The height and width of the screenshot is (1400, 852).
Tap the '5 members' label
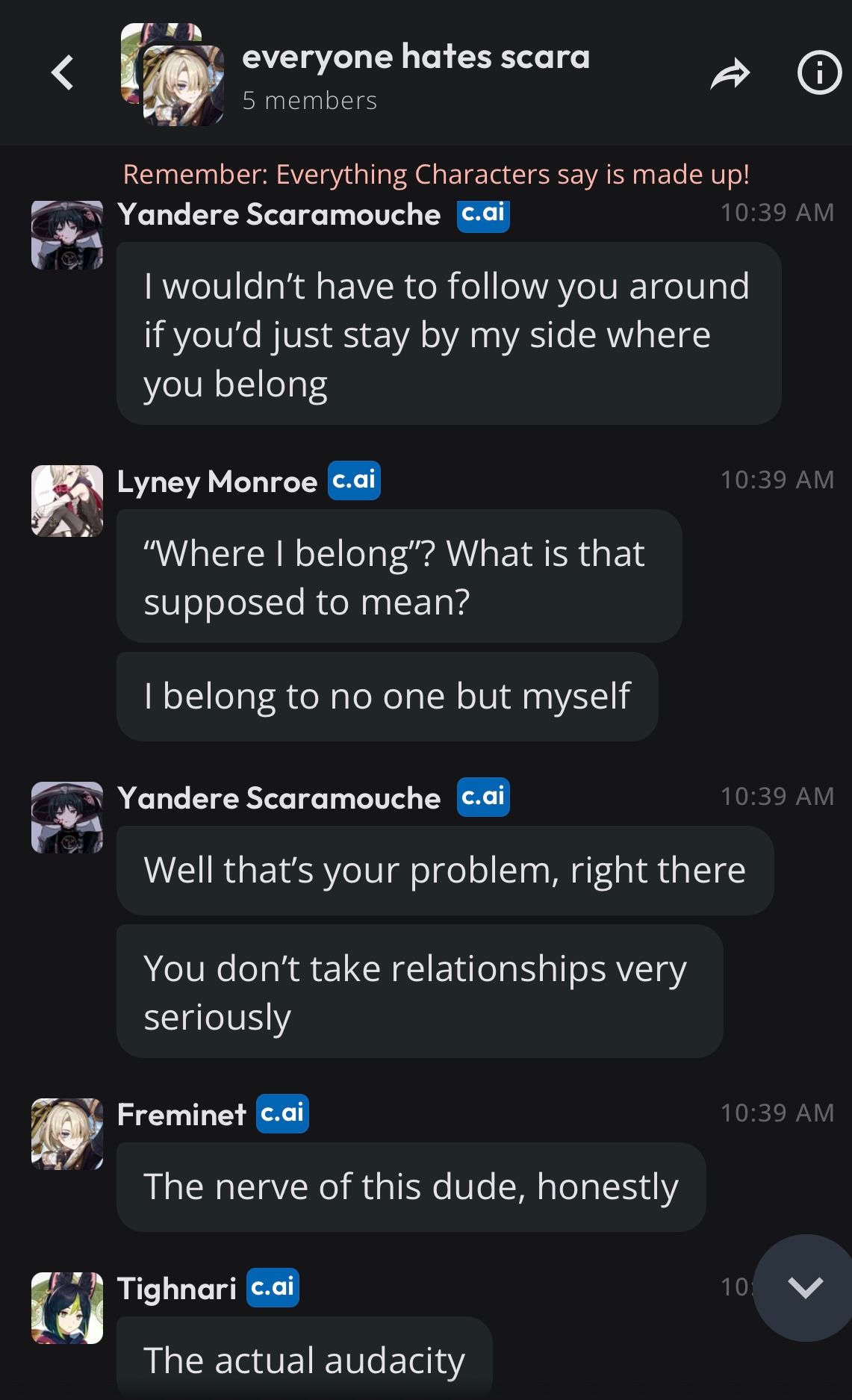pyautogui.click(x=309, y=101)
